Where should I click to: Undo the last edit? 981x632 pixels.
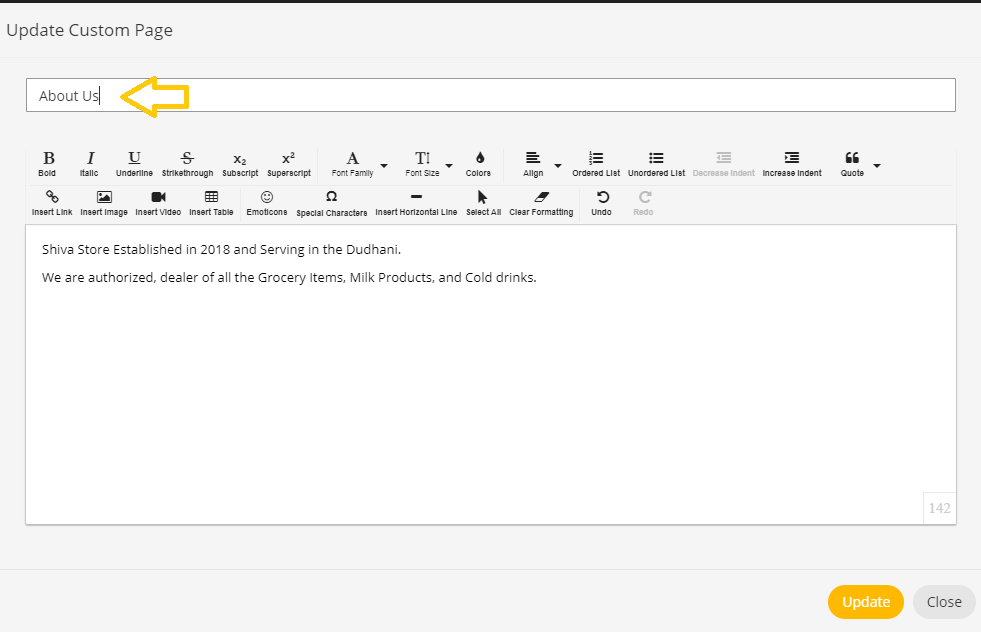click(x=602, y=203)
